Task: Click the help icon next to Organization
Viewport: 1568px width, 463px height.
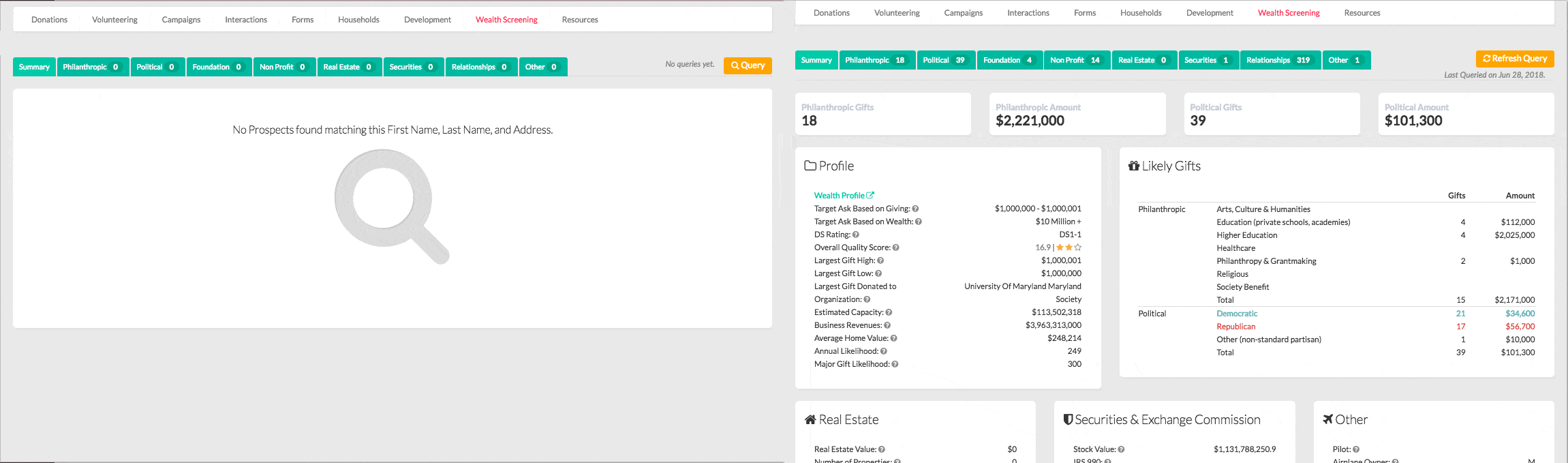Action: [867, 299]
